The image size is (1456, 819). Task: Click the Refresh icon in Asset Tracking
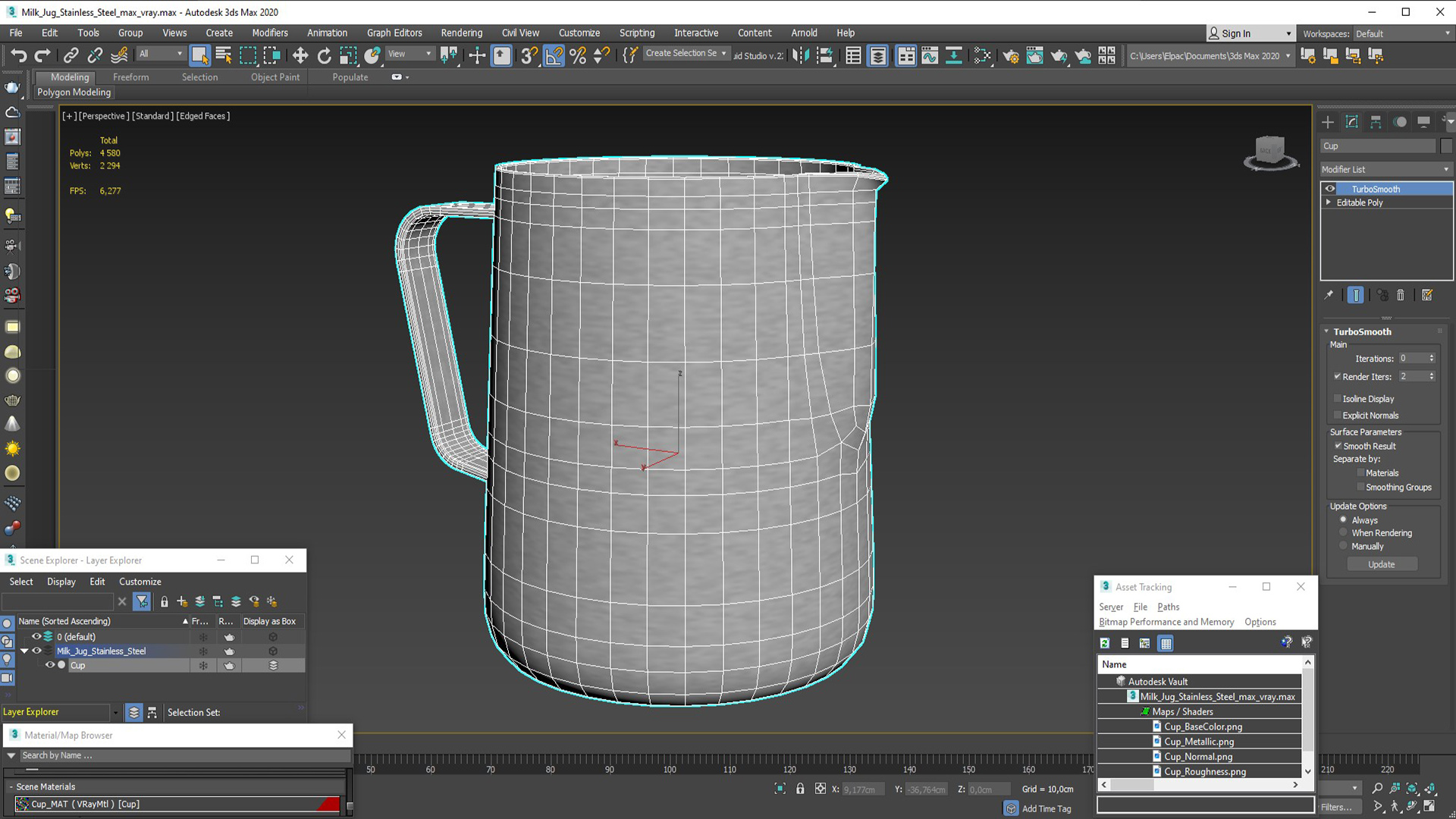click(1105, 643)
